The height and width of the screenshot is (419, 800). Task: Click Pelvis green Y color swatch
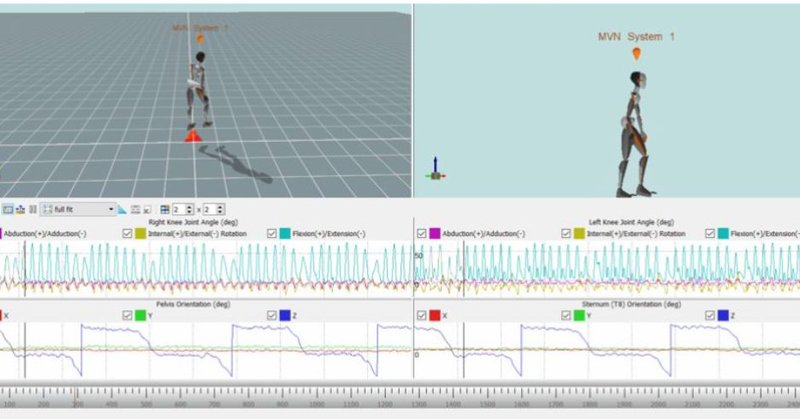(x=140, y=315)
